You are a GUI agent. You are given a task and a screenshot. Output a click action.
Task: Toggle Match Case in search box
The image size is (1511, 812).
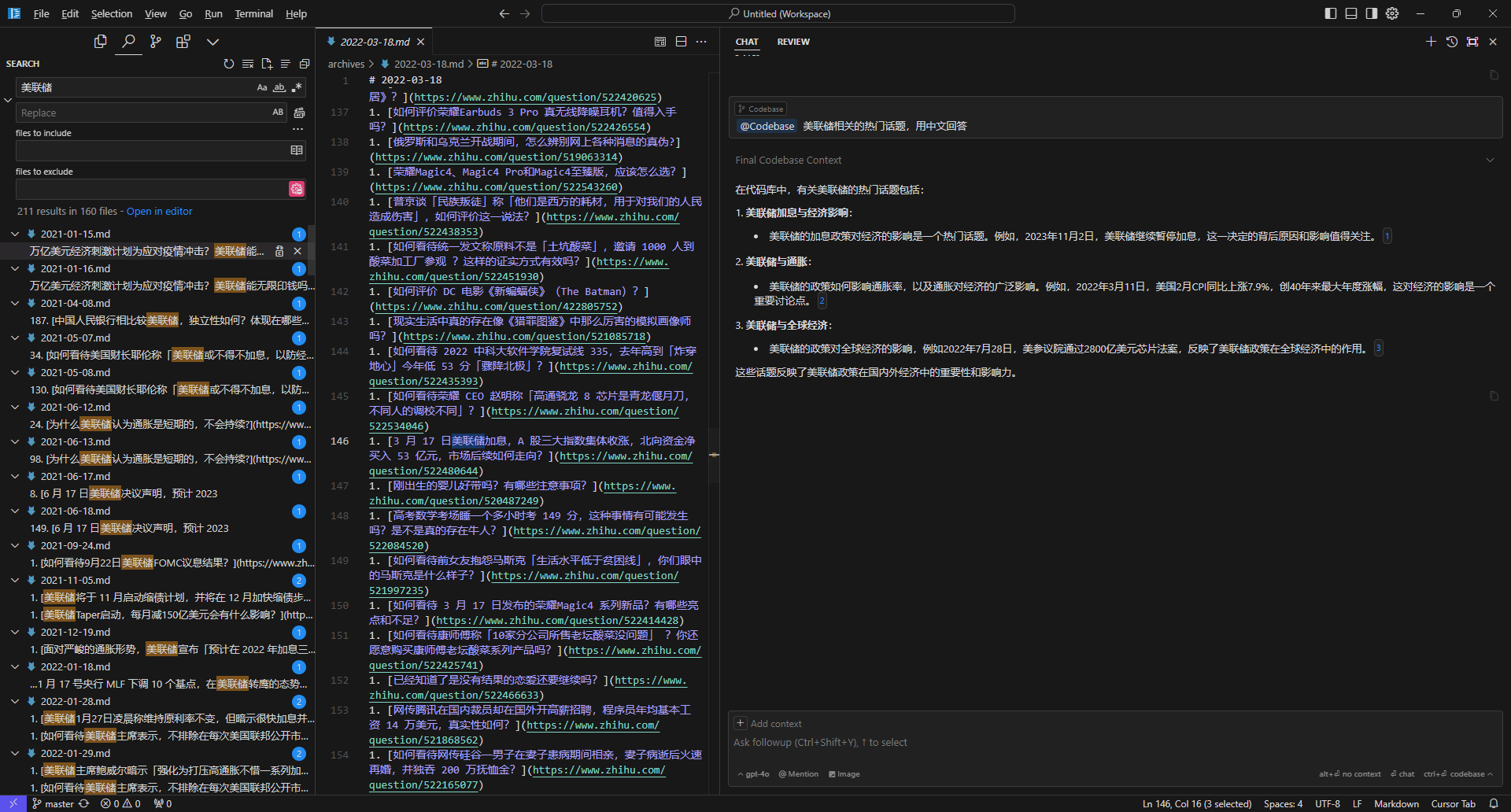pyautogui.click(x=262, y=87)
